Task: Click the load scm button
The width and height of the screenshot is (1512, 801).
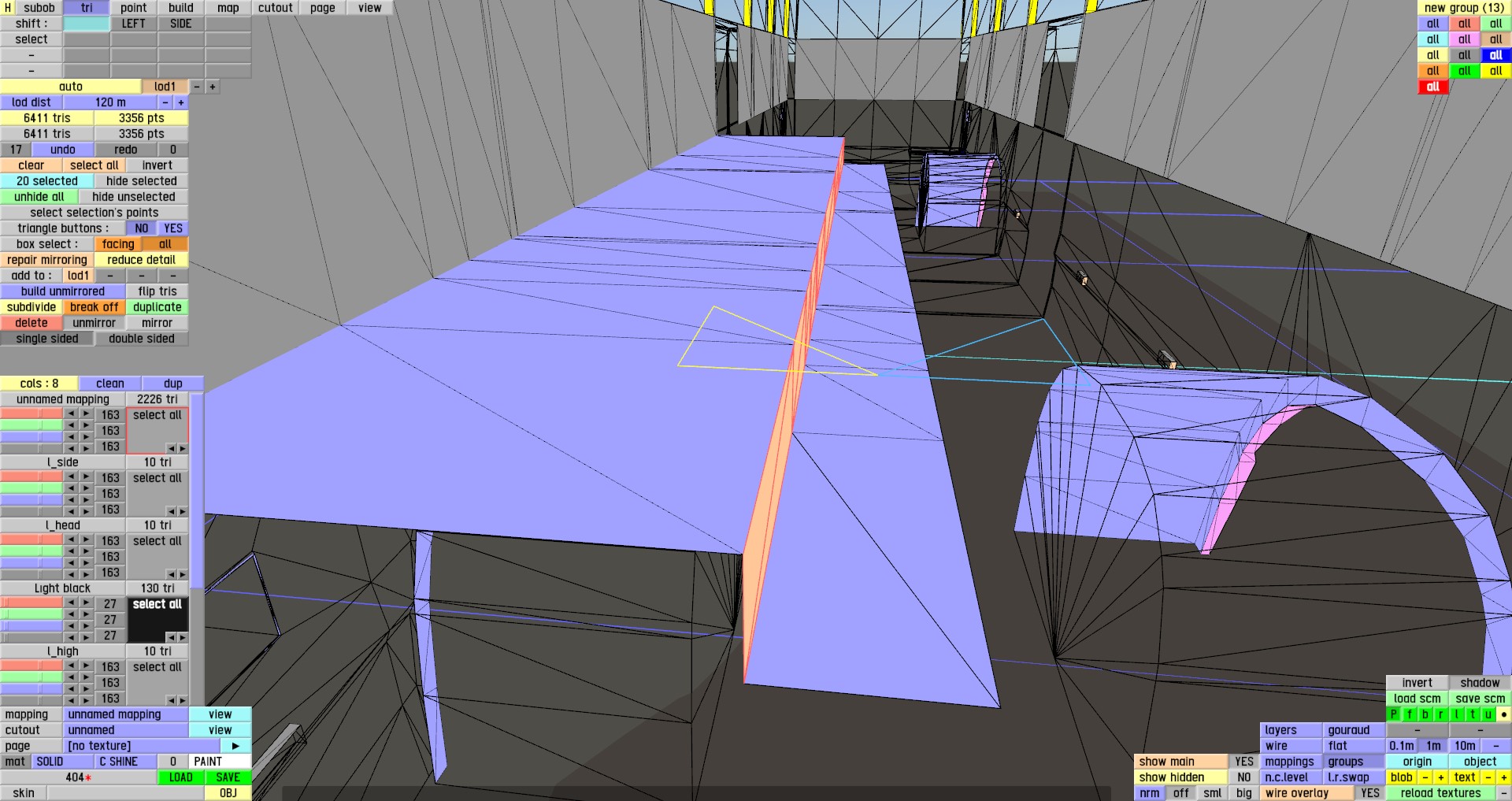Action: point(1417,699)
